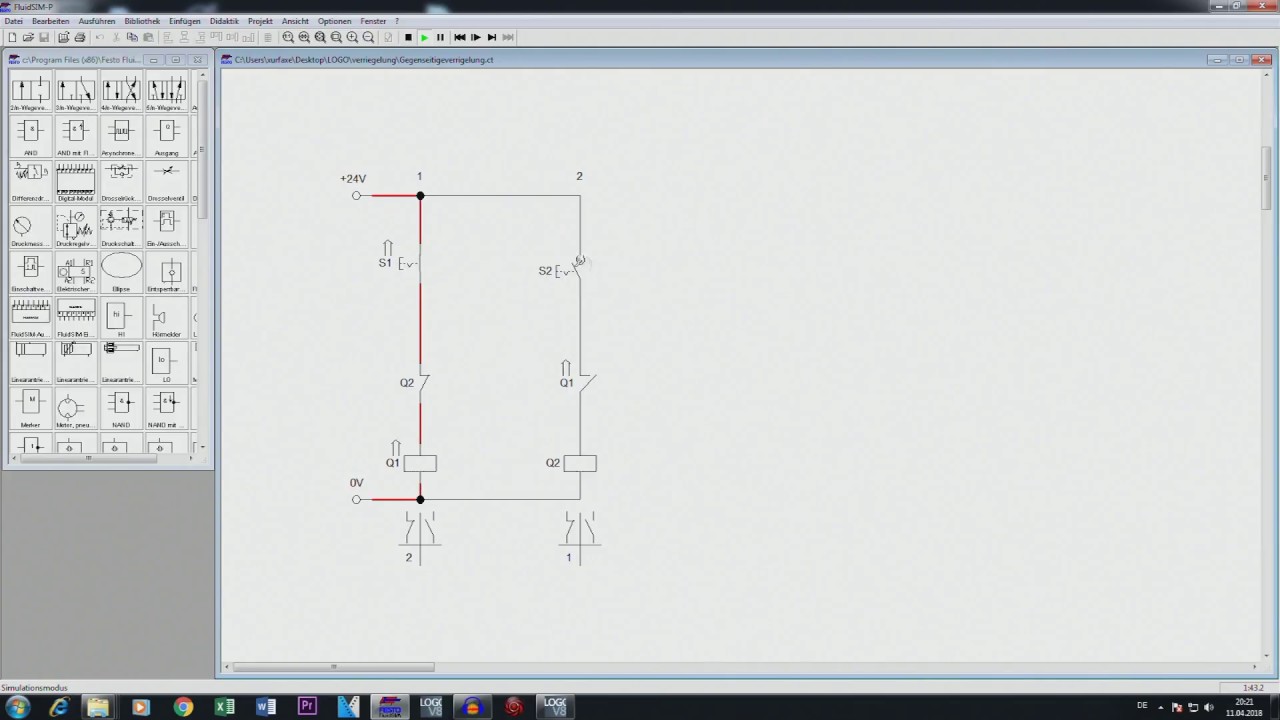Click the zoom in magnifier icon
This screenshot has height=720, width=1280.
352,37
